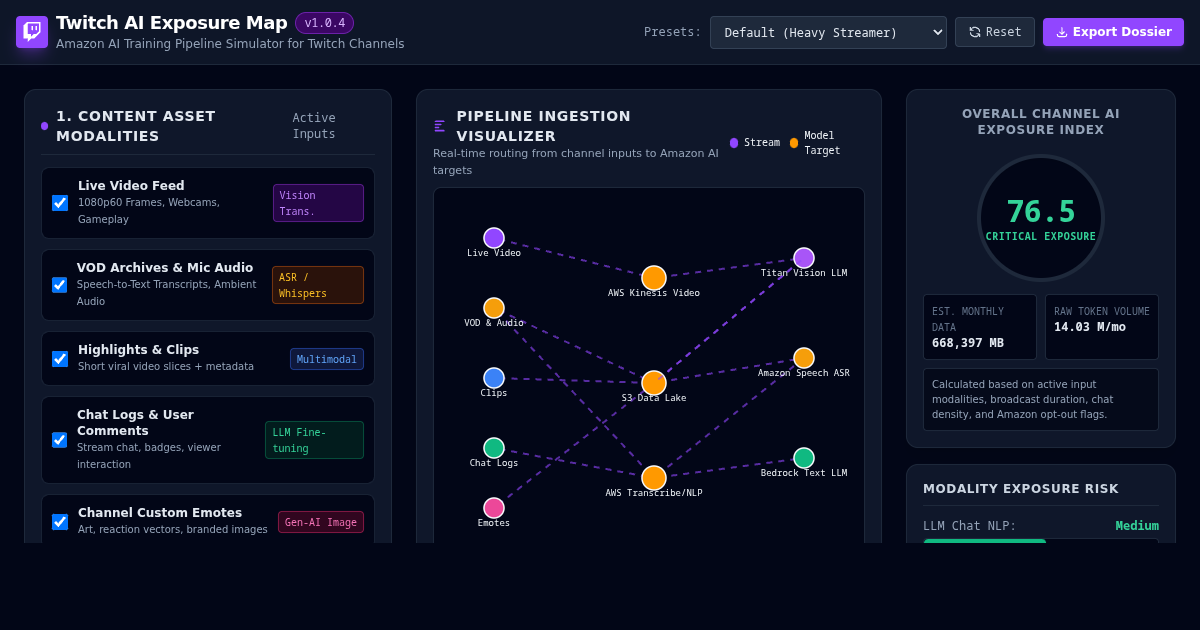The image size is (1200, 630).
Task: Click the Bedrock Text LLM target node
Action: click(x=804, y=458)
